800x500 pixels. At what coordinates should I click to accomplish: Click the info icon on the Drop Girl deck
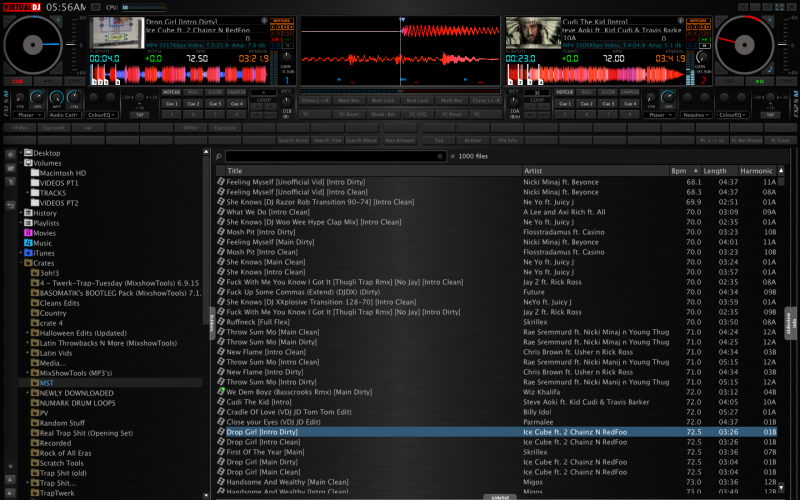pyautogui.click(x=264, y=20)
